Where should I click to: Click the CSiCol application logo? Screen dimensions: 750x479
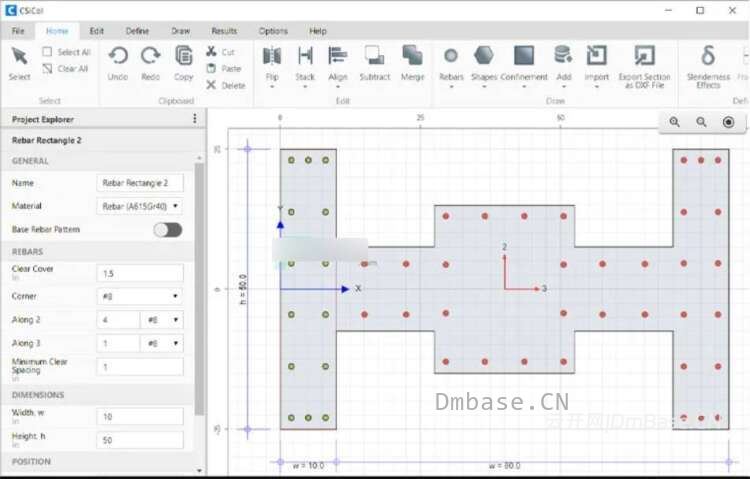(x=11, y=10)
